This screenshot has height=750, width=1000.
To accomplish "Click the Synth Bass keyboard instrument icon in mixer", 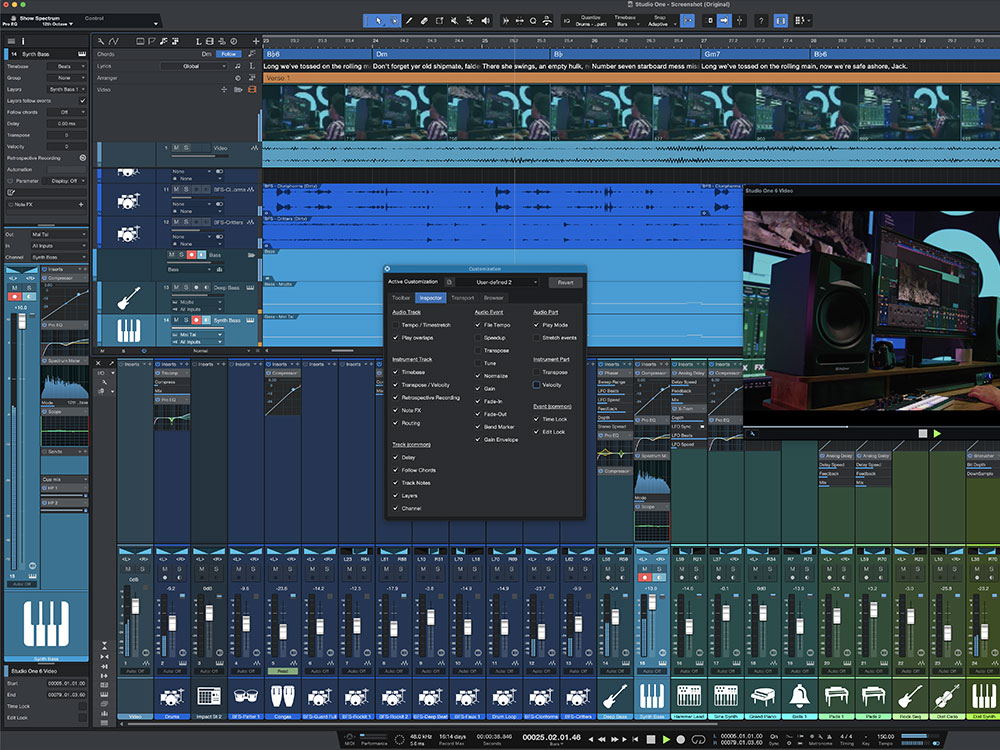I will 651,695.
